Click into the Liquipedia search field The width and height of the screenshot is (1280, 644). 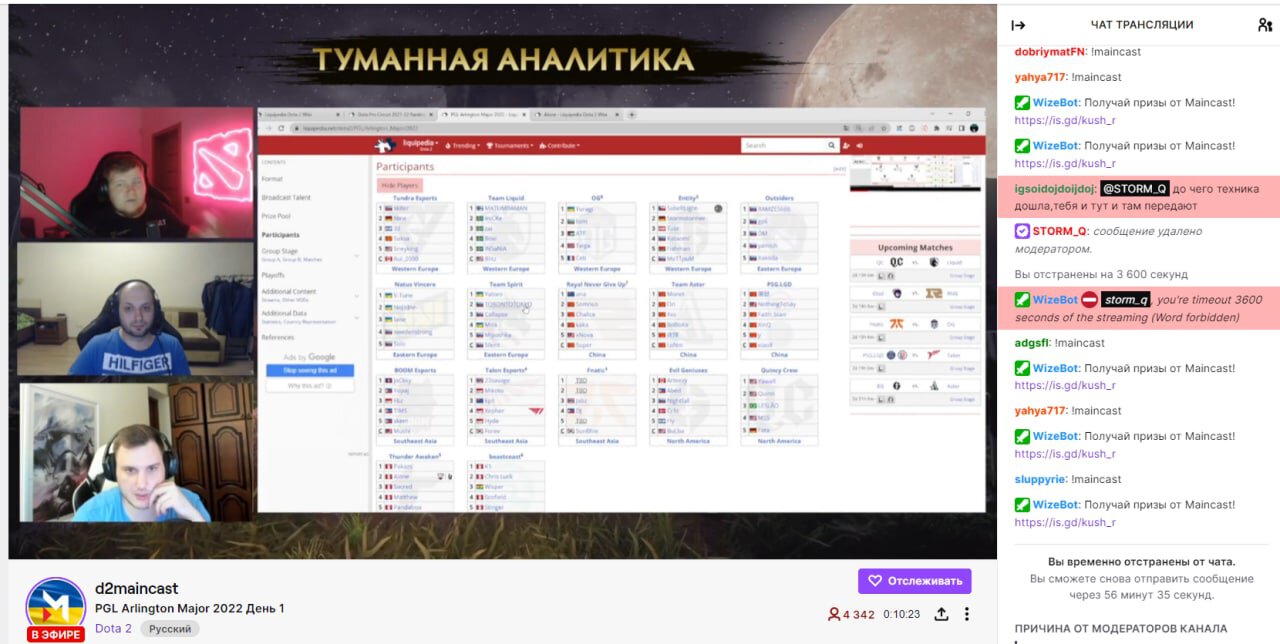coord(782,145)
